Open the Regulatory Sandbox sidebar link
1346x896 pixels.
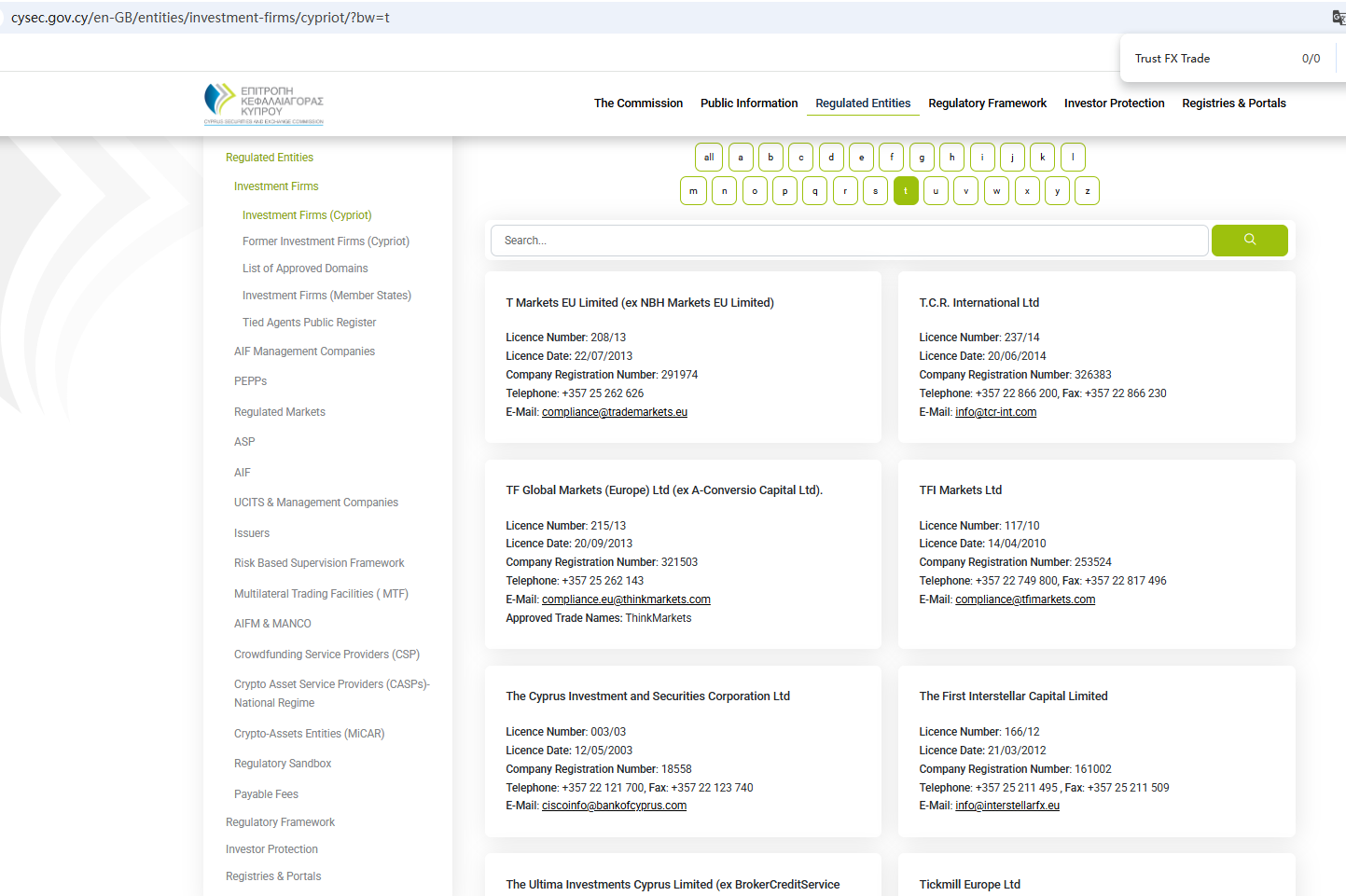point(283,764)
